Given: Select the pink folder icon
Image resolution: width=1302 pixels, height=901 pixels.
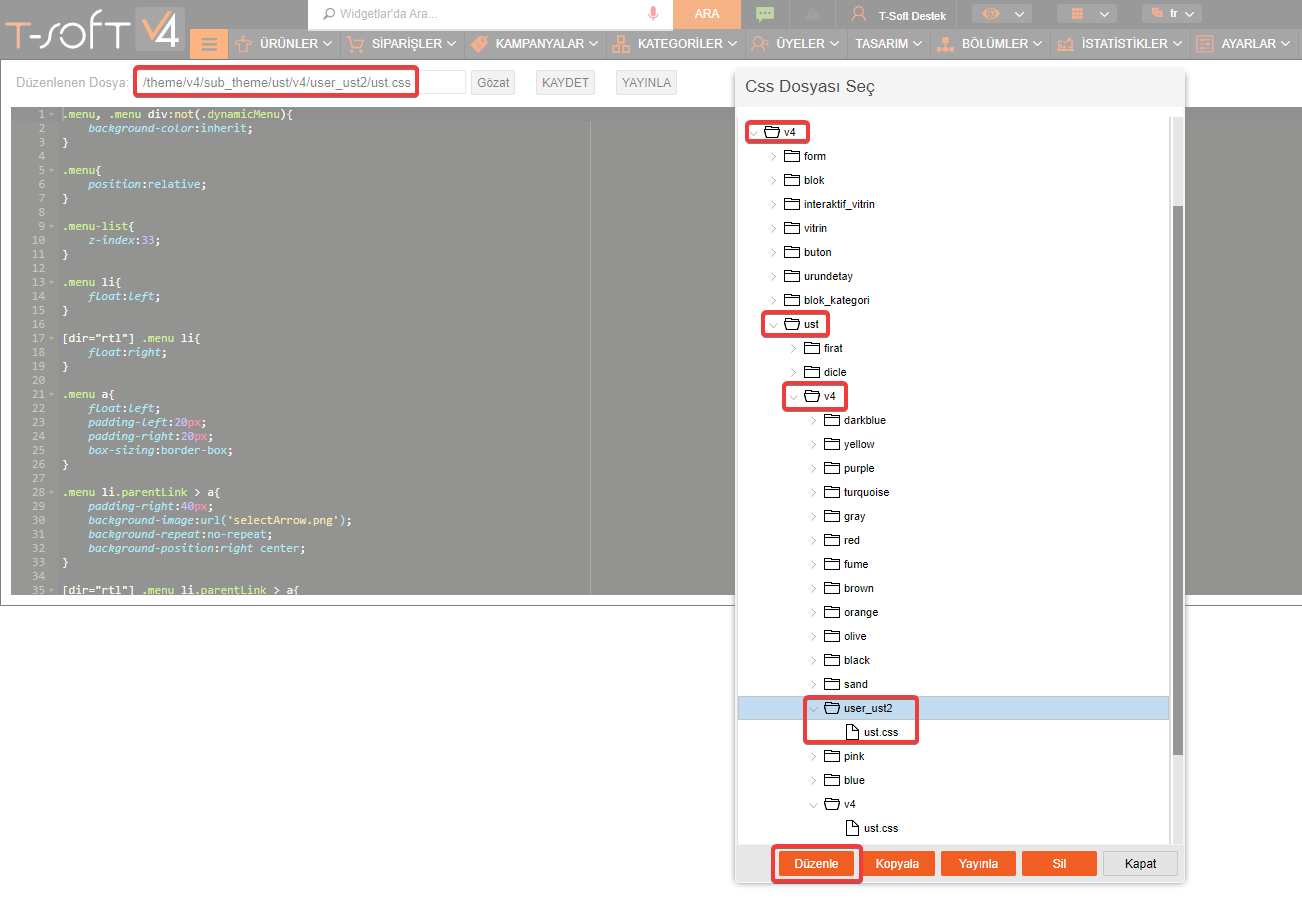Looking at the screenshot, I should pyautogui.click(x=832, y=756).
